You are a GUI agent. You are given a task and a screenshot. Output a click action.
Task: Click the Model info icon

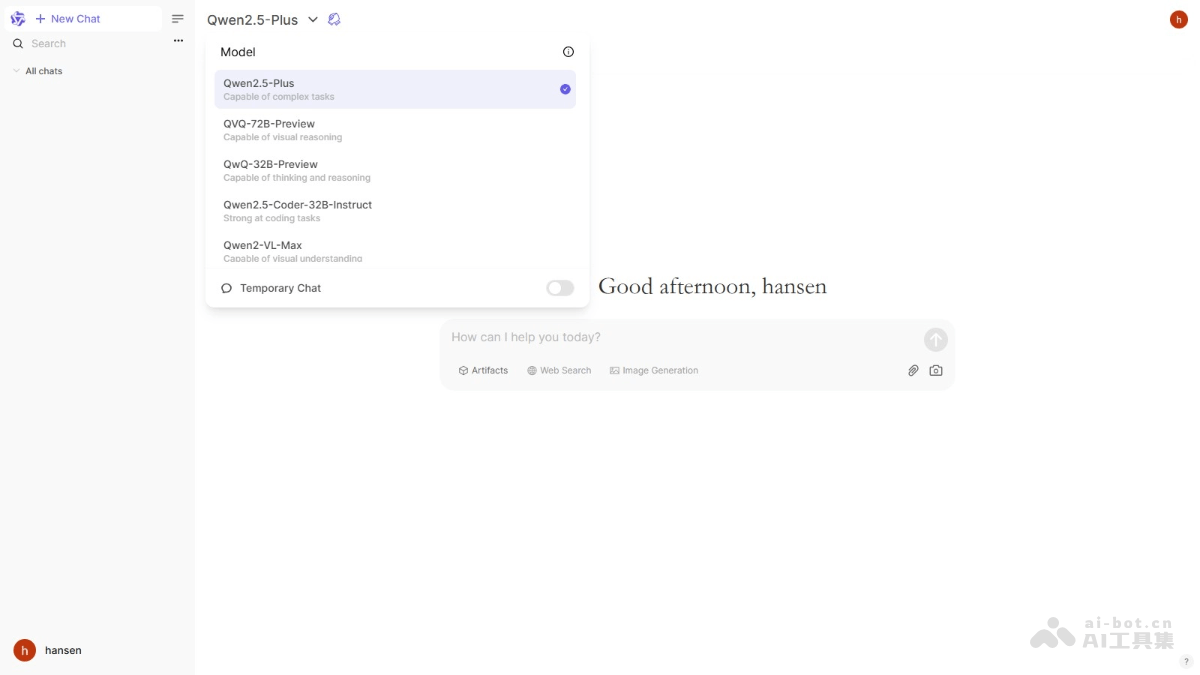pos(568,52)
